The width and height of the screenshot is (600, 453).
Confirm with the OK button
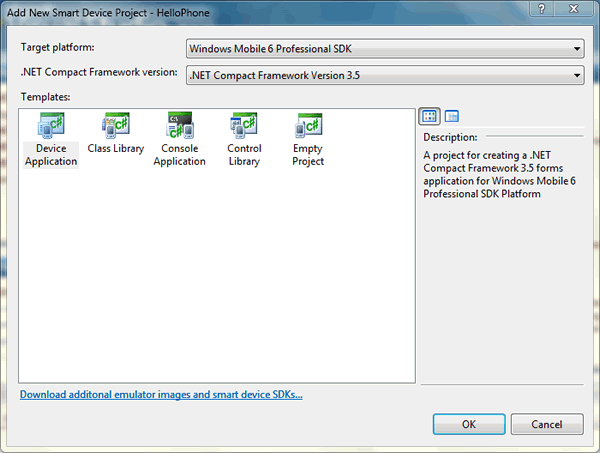tap(469, 424)
